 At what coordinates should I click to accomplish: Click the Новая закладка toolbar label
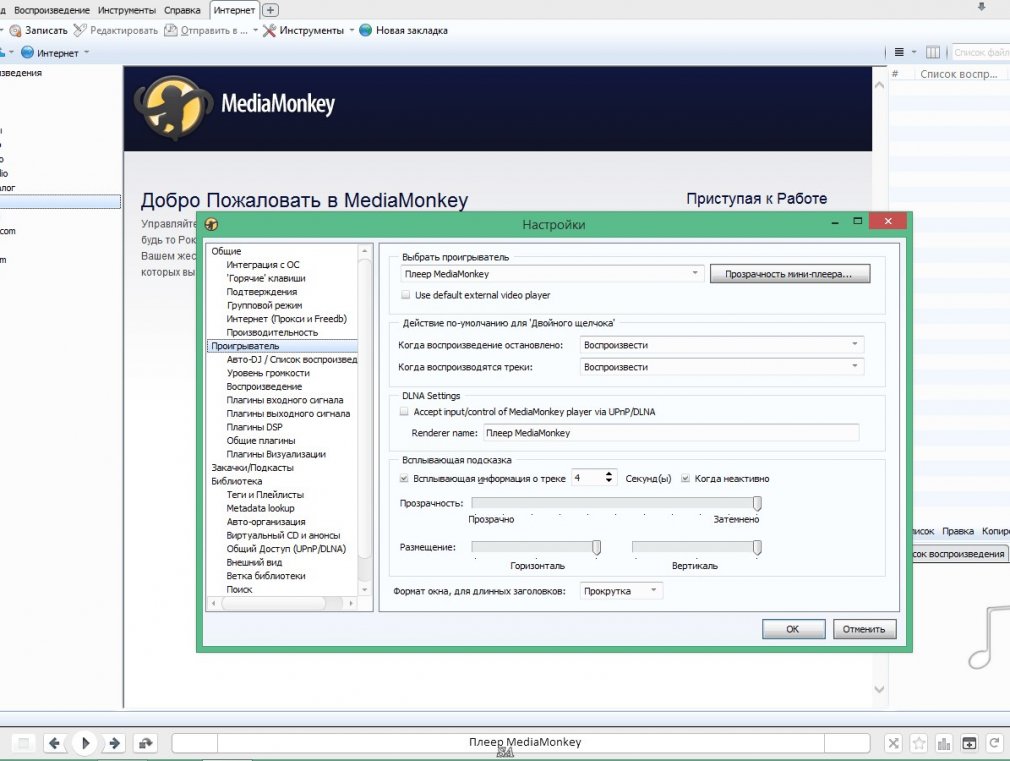412,30
